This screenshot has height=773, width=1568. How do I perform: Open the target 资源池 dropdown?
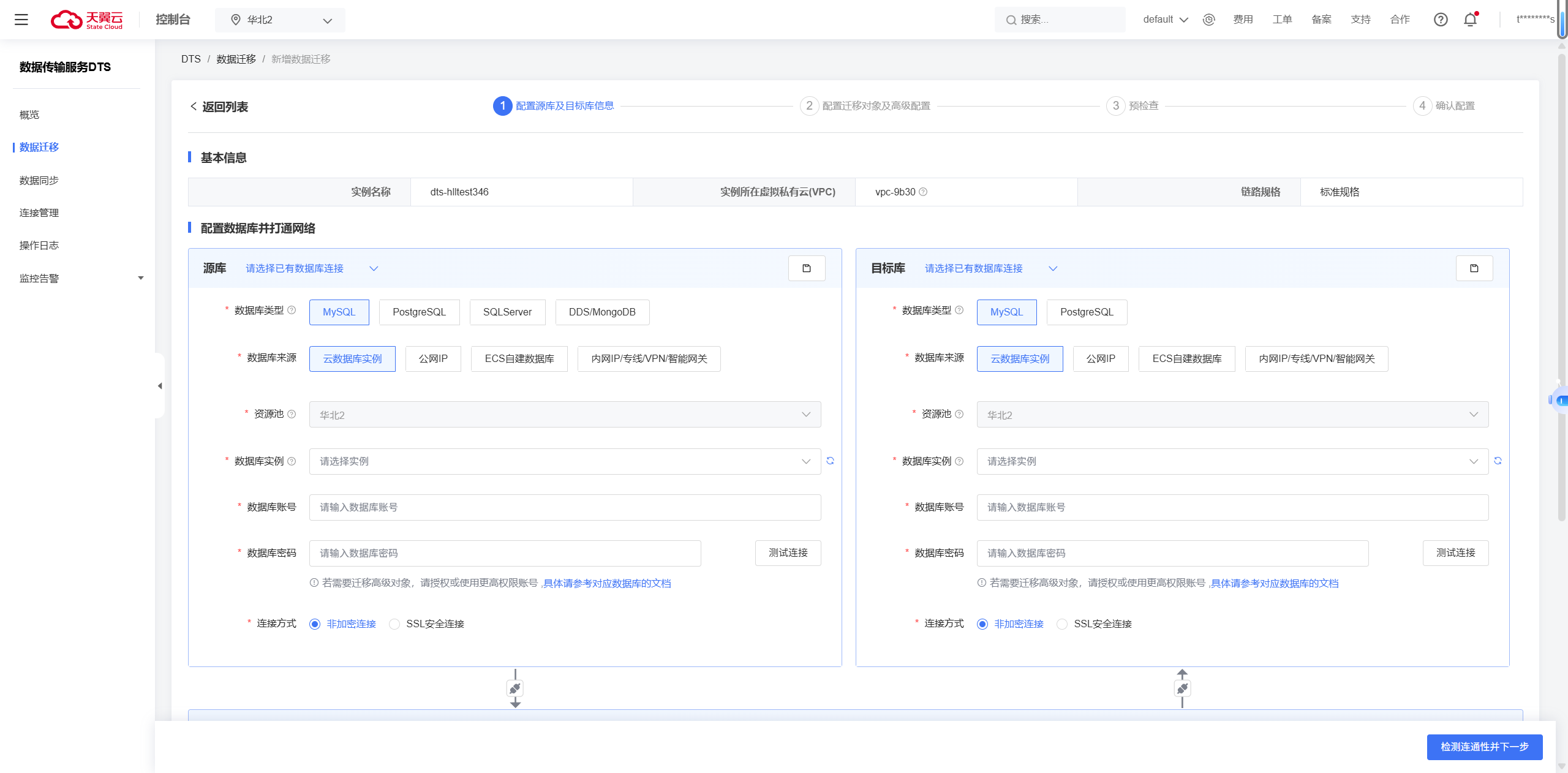1232,415
